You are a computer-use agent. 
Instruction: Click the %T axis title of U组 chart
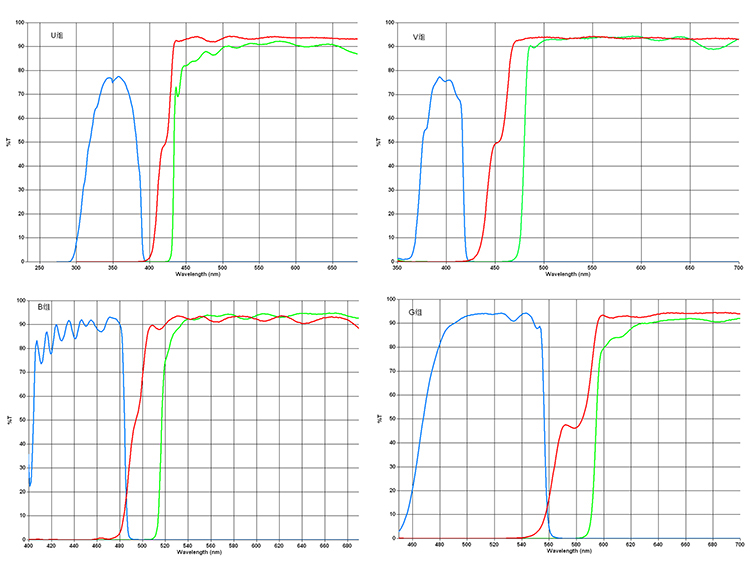10,141
